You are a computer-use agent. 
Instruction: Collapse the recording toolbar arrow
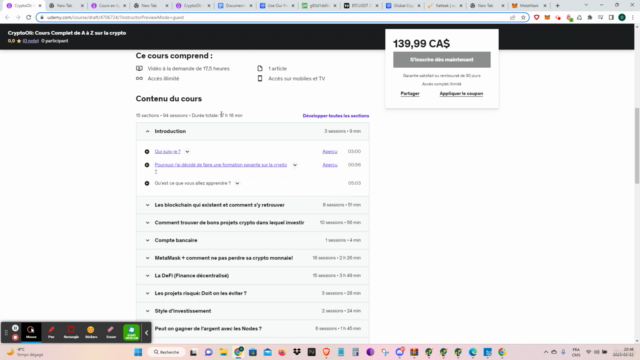pyautogui.click(x=147, y=333)
